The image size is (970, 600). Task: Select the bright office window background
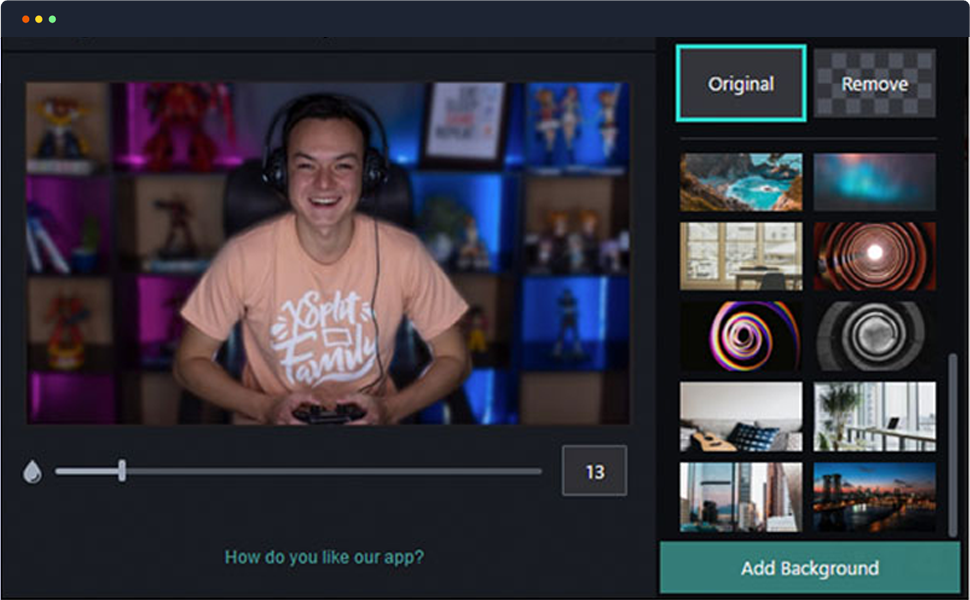click(x=741, y=256)
